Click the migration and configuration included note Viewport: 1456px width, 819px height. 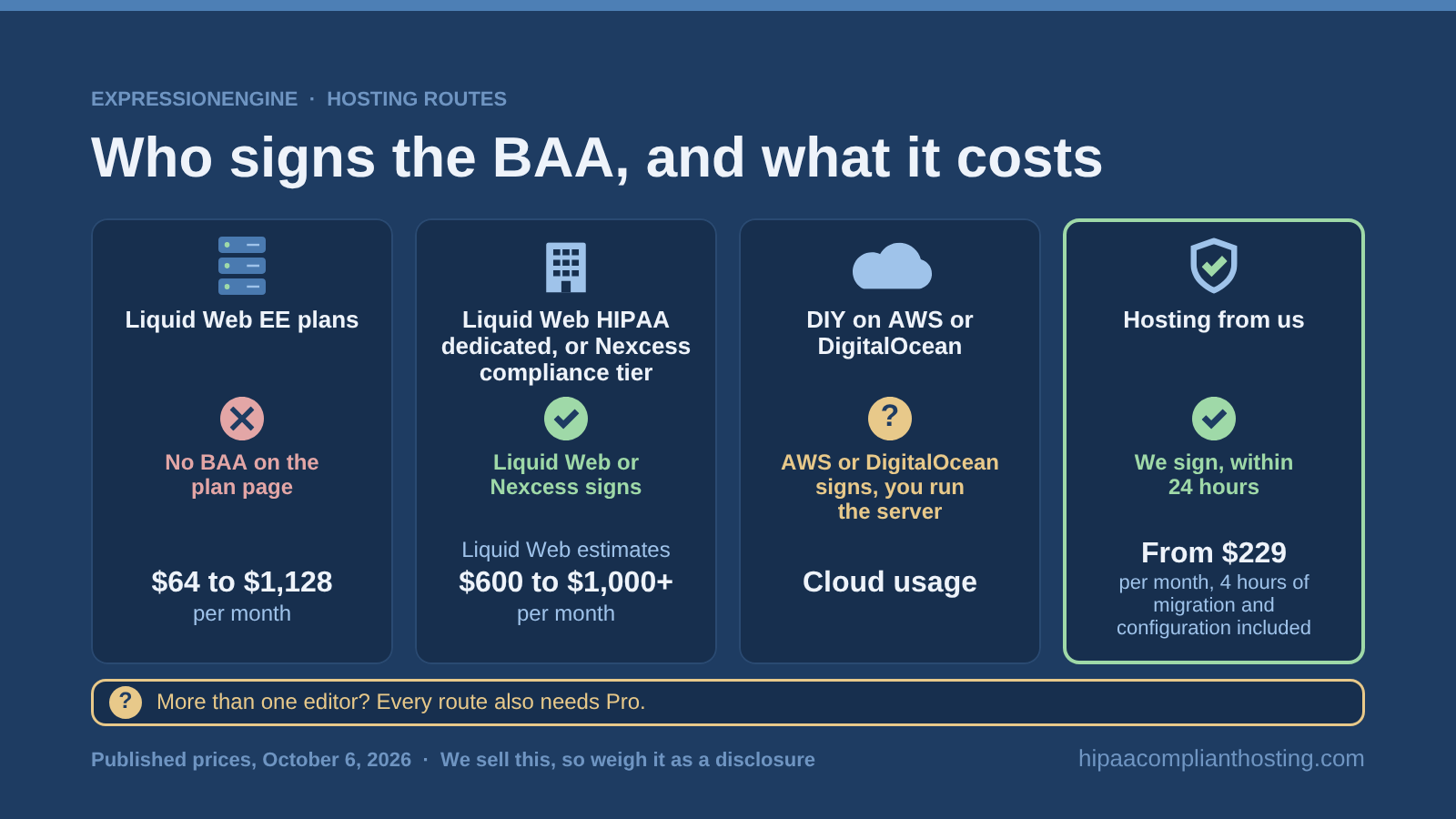(x=1214, y=605)
